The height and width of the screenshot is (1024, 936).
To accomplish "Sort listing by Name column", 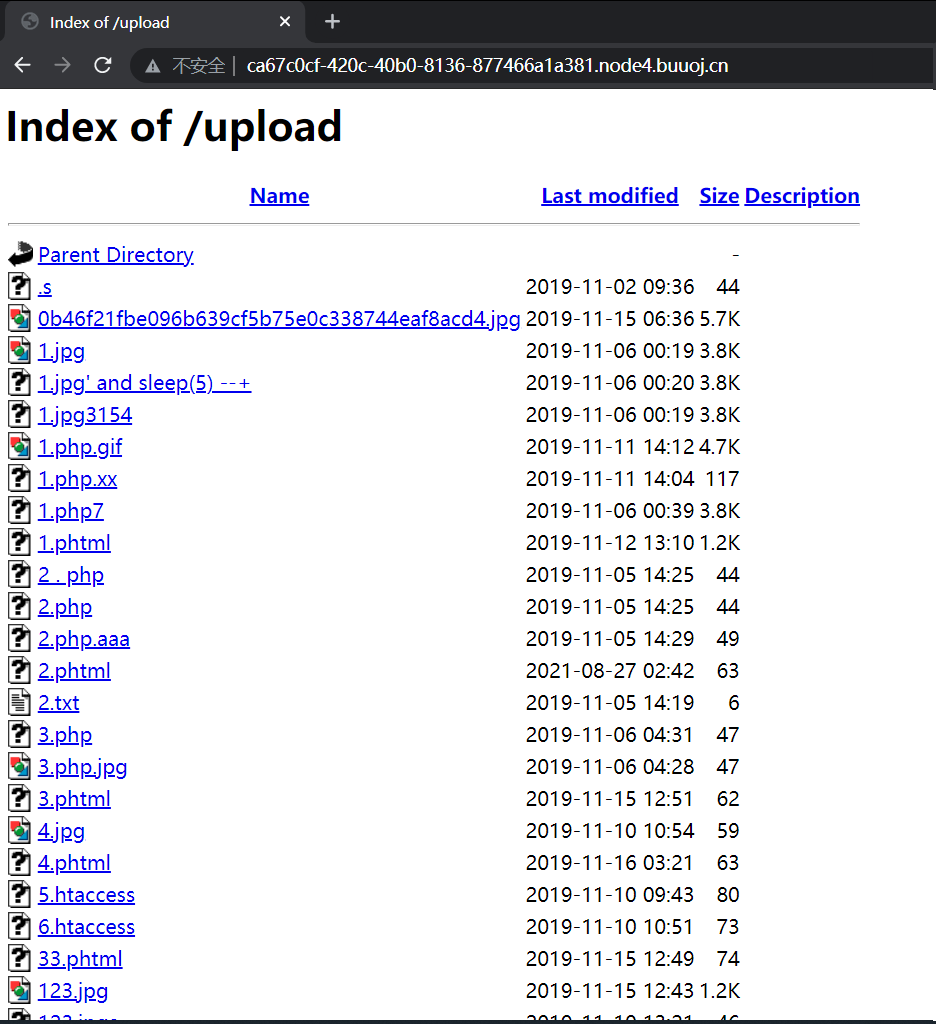I will click(x=280, y=196).
